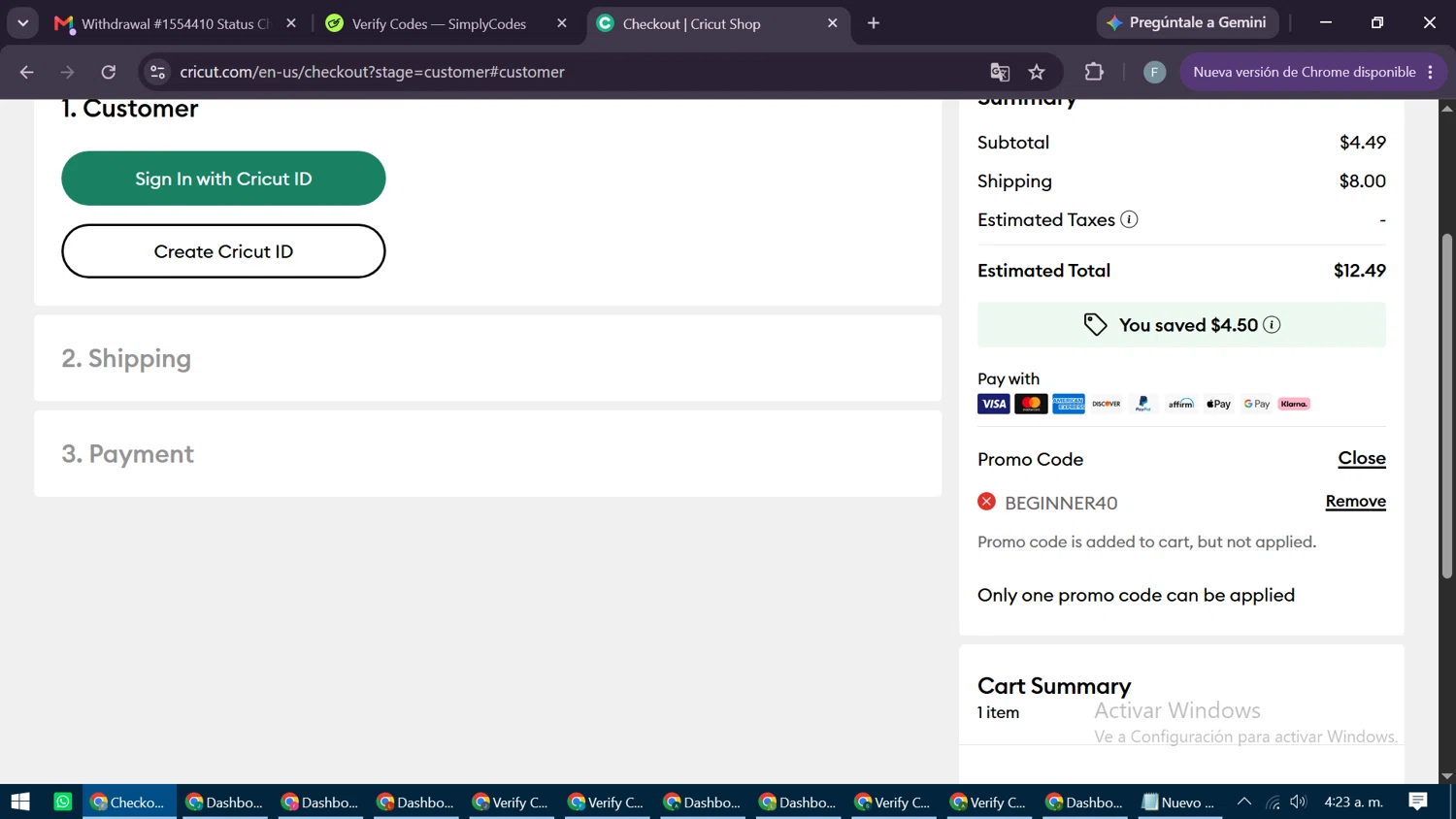Open the Chrome extensions puzzle icon
Image resolution: width=1456 pixels, height=819 pixels.
[x=1094, y=72]
